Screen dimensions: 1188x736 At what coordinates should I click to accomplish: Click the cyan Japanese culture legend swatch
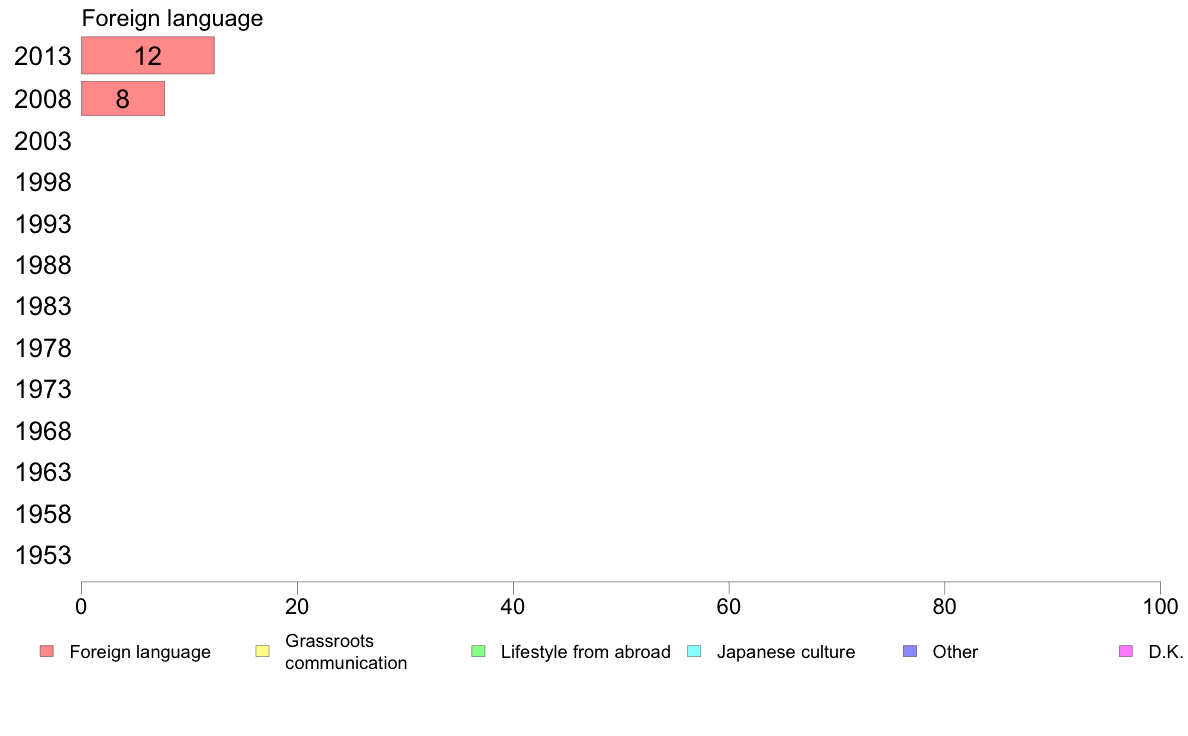(x=694, y=651)
